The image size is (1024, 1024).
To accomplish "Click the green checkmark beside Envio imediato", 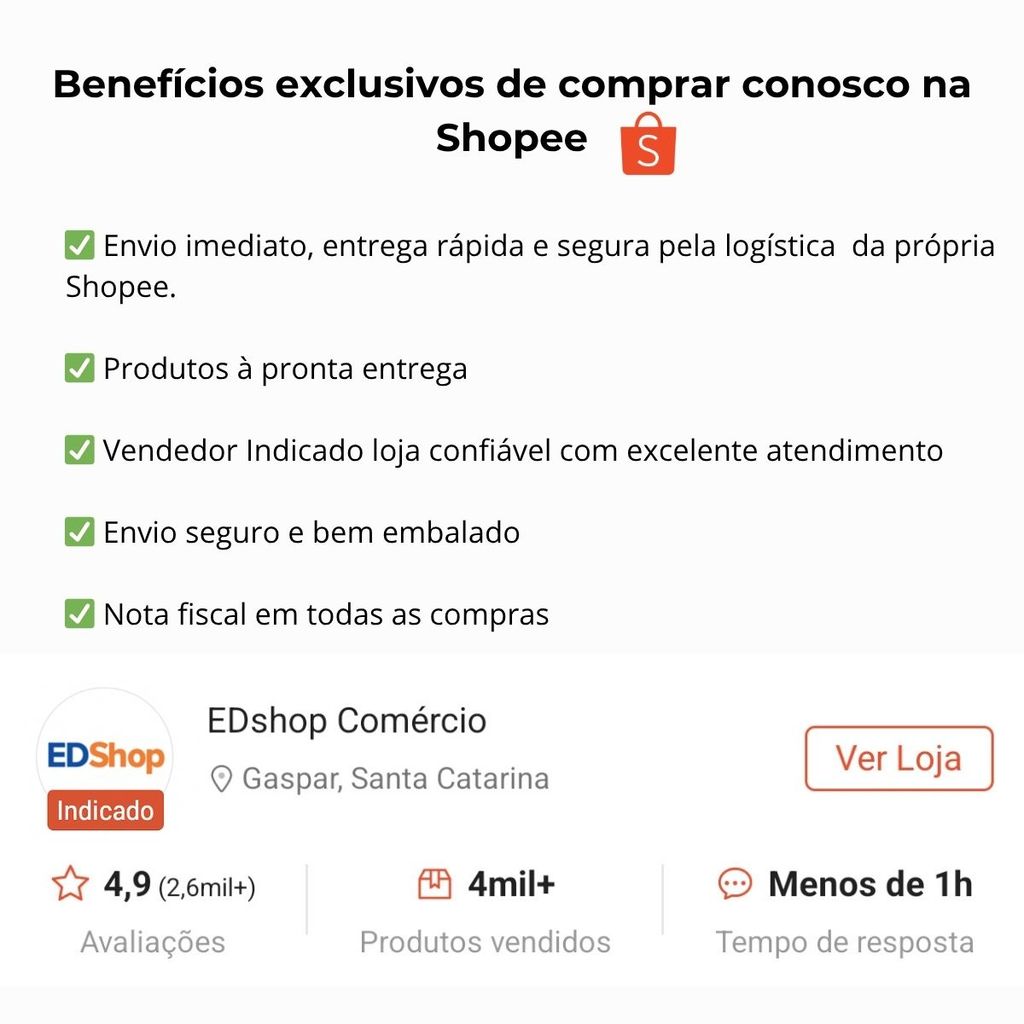I will [x=79, y=246].
